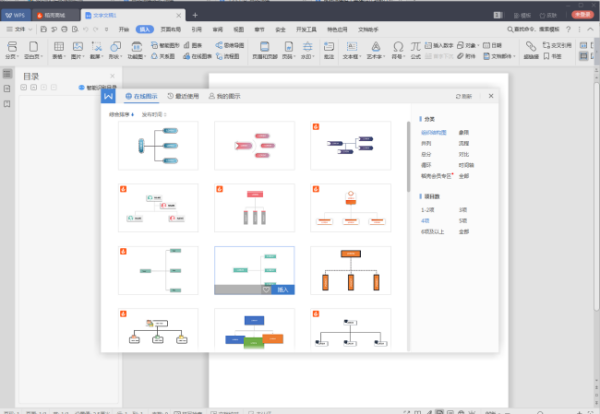The width and height of the screenshot is (600, 414).
Task: Click the undo arrow icon
Action: (x=85, y=29)
